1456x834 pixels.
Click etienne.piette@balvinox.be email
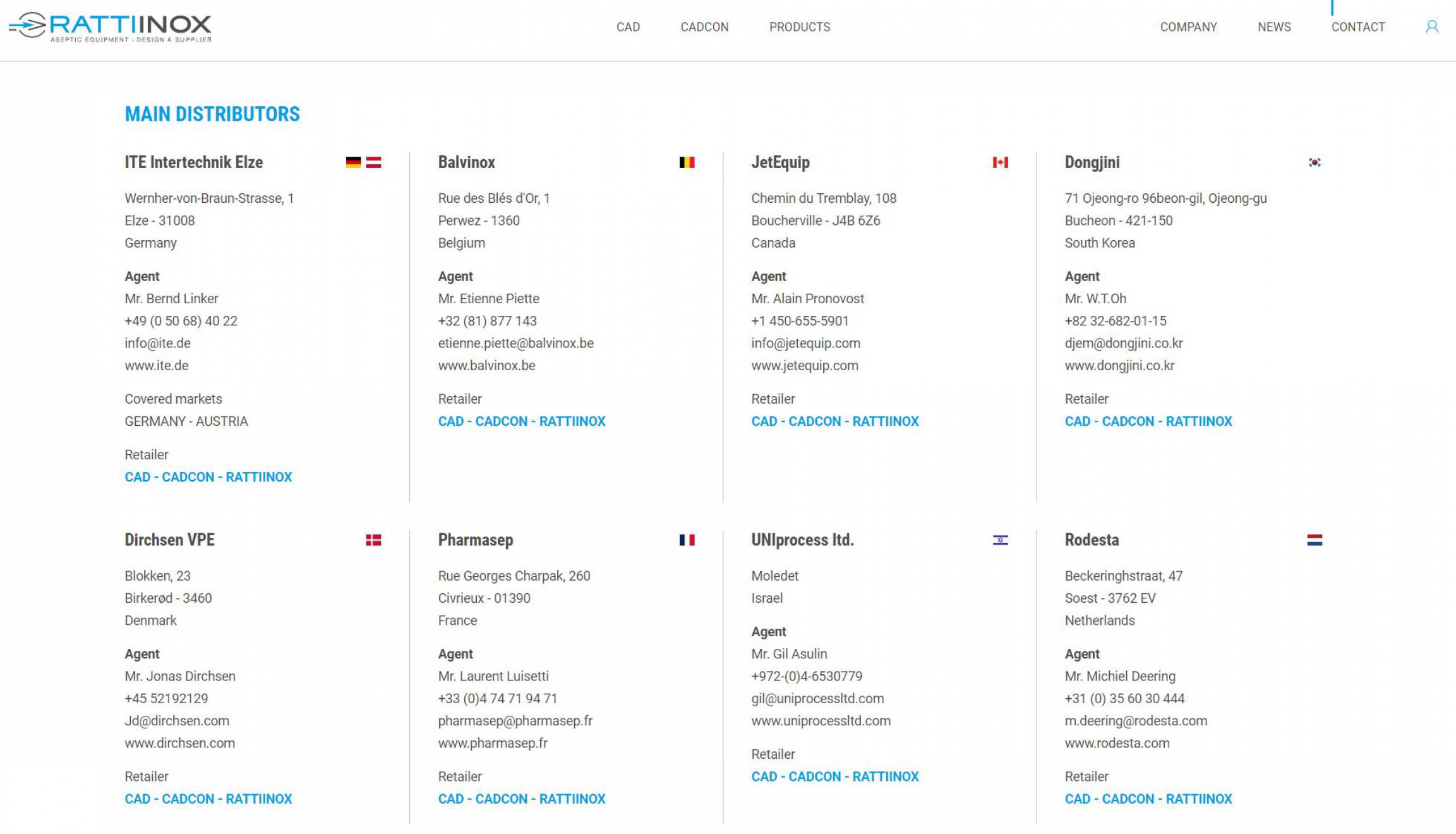tap(516, 344)
